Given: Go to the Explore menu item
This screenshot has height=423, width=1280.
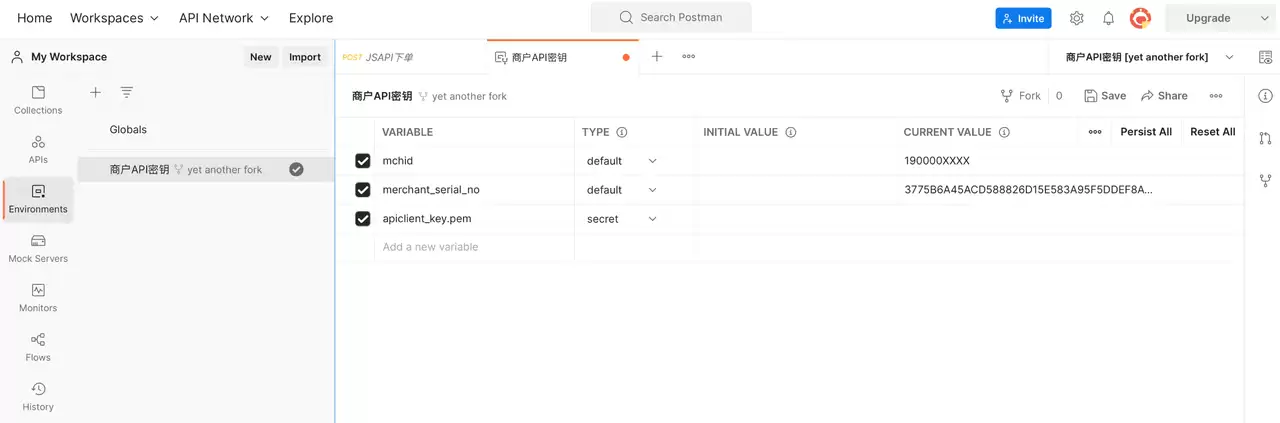Looking at the screenshot, I should (x=311, y=18).
